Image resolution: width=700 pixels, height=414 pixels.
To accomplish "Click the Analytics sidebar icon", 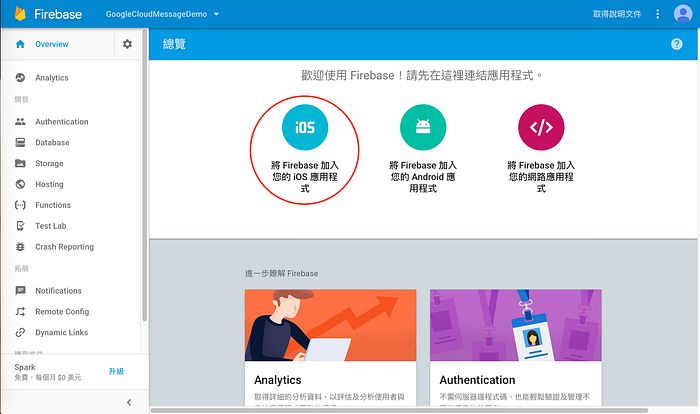I will pyautogui.click(x=20, y=78).
